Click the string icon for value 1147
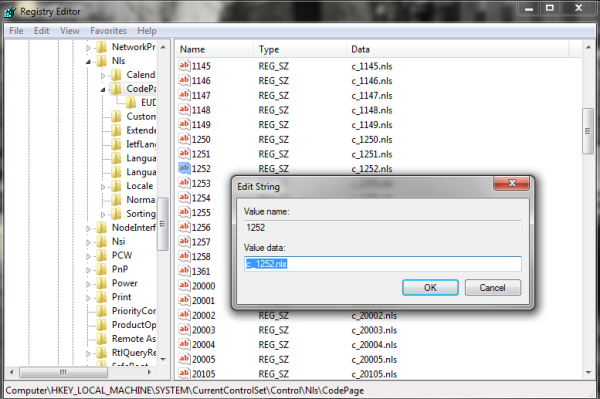 point(184,95)
